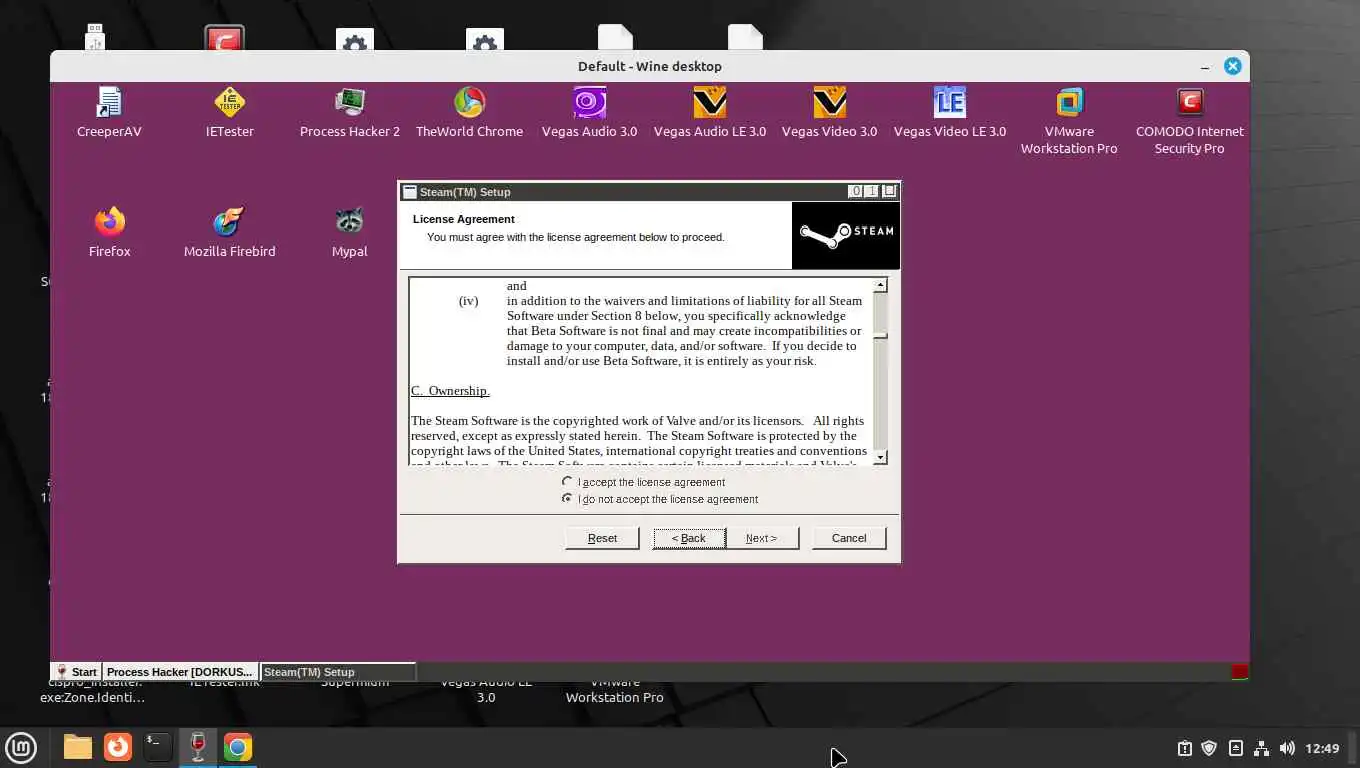Launch Firefox from the bottom panel
Image resolution: width=1360 pixels, height=768 pixels.
118,747
